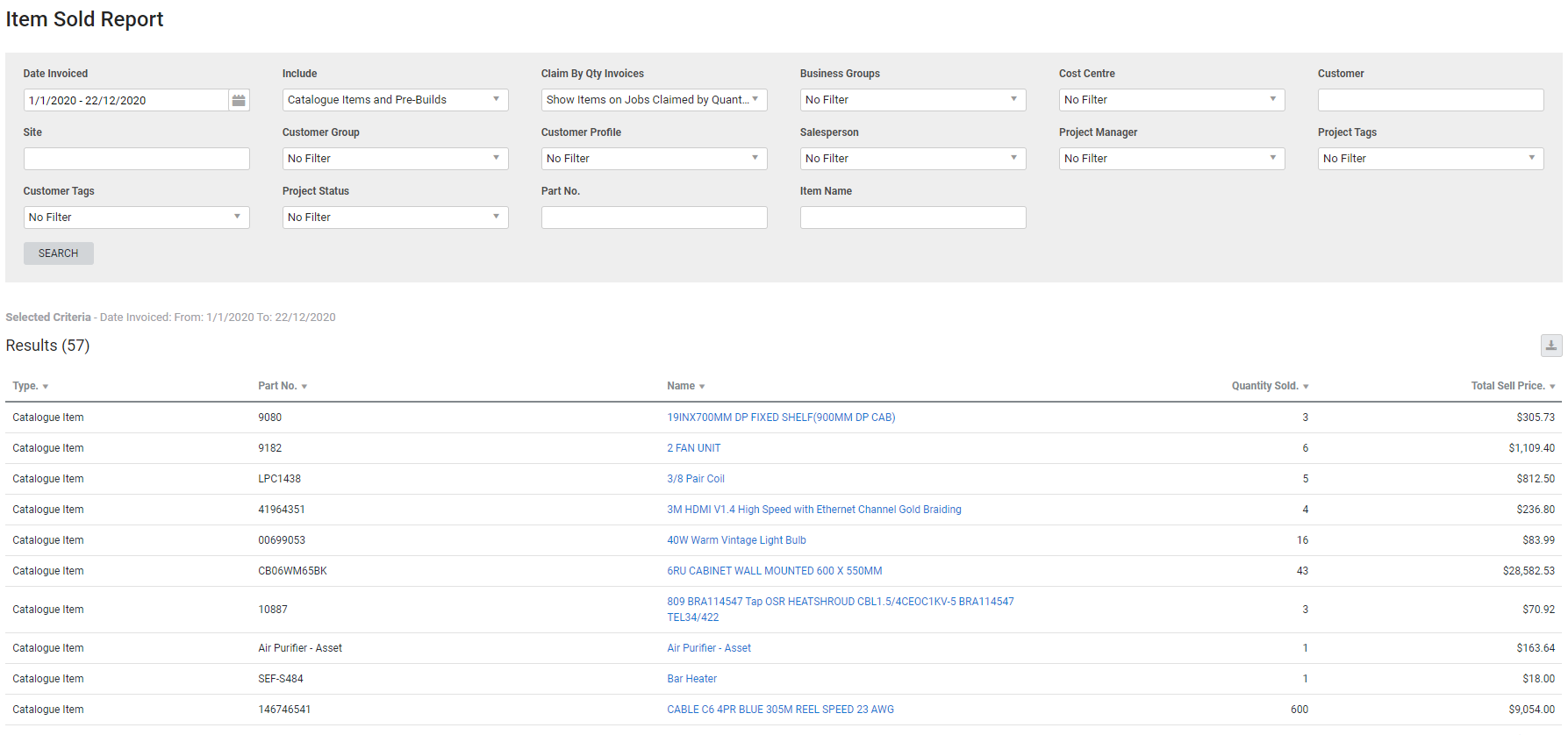Screen dimensions: 1568x735
Task: Open the Customer Group dropdown
Action: click(x=395, y=159)
